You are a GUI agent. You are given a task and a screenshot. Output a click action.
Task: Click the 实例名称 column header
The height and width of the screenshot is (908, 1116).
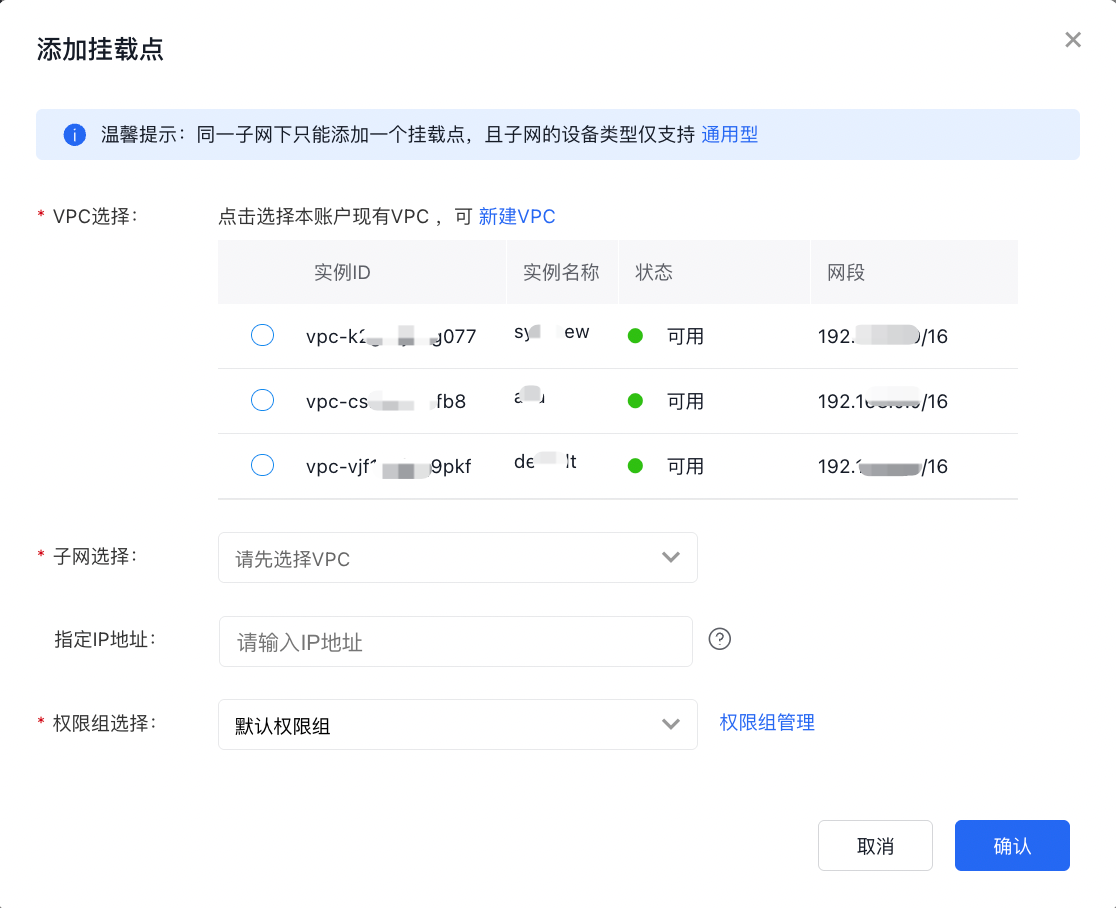click(x=560, y=273)
